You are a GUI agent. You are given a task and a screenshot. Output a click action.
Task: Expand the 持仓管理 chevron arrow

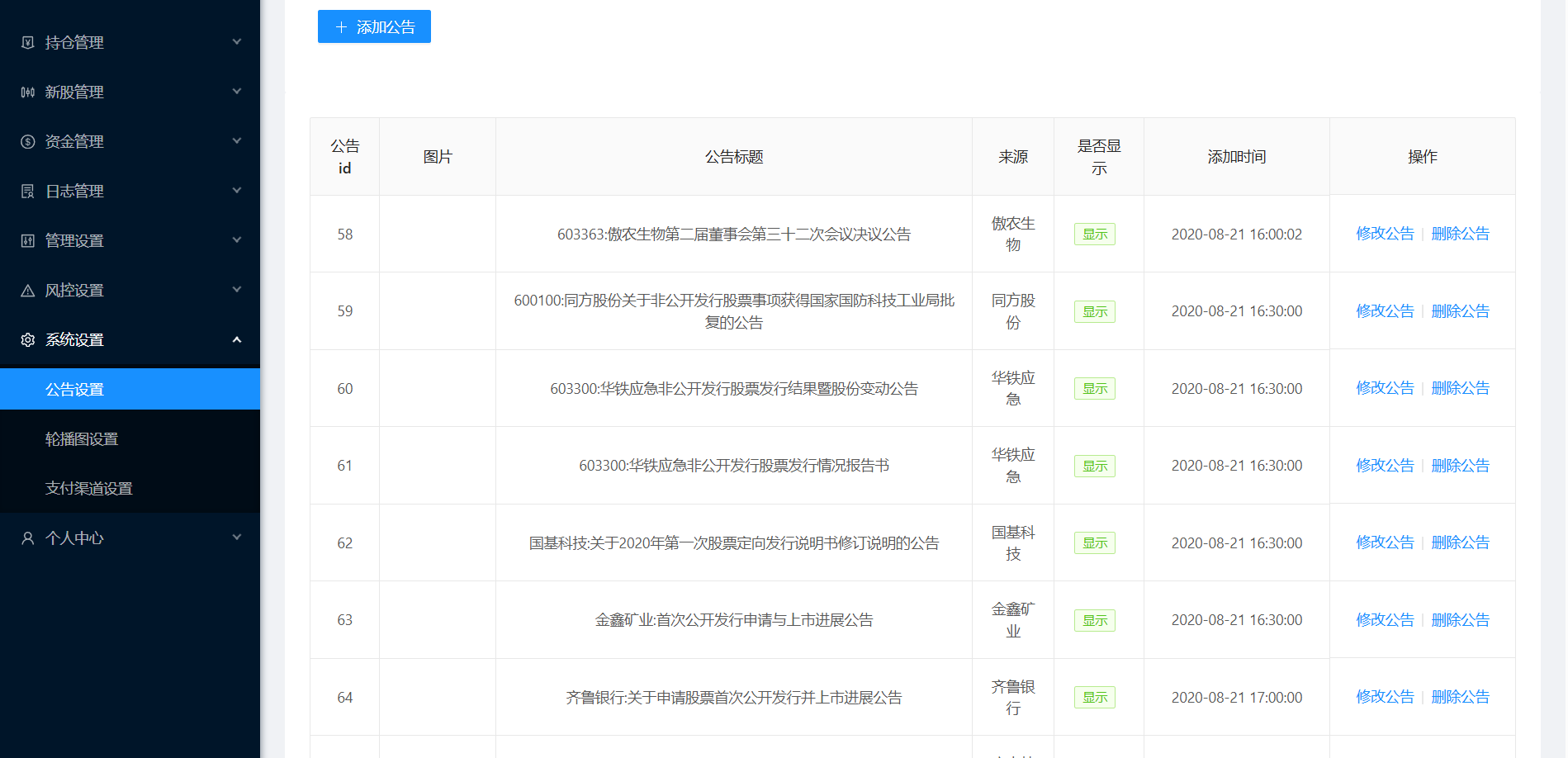[237, 42]
